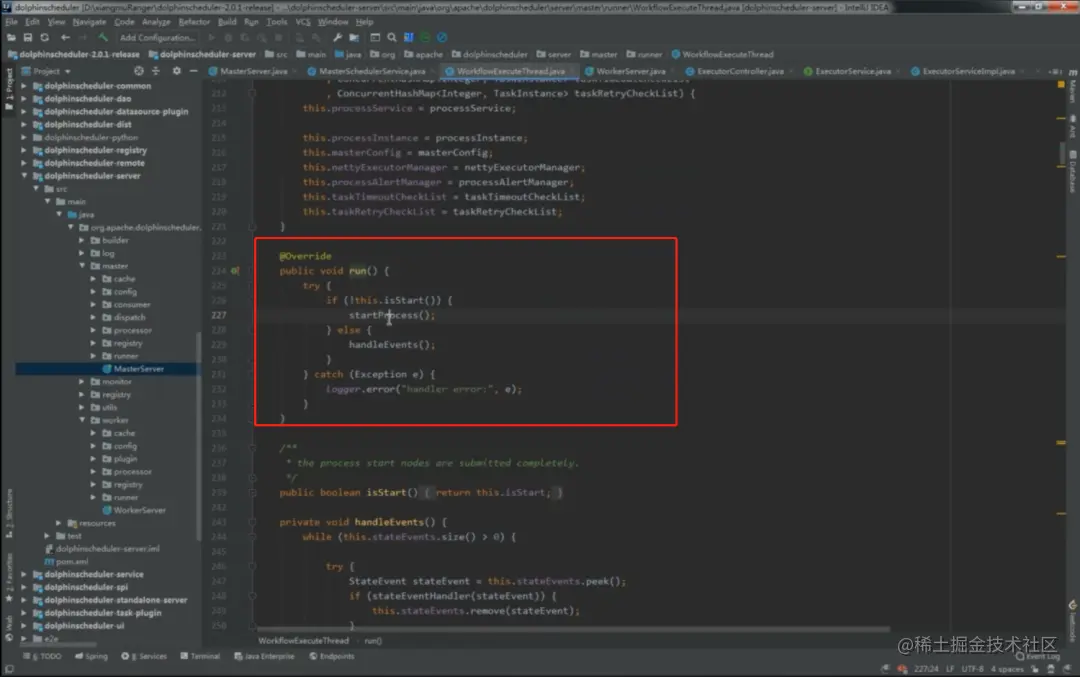1080x677 pixels.
Task: Select dolphinscheduler-ui module
Action: coord(79,626)
